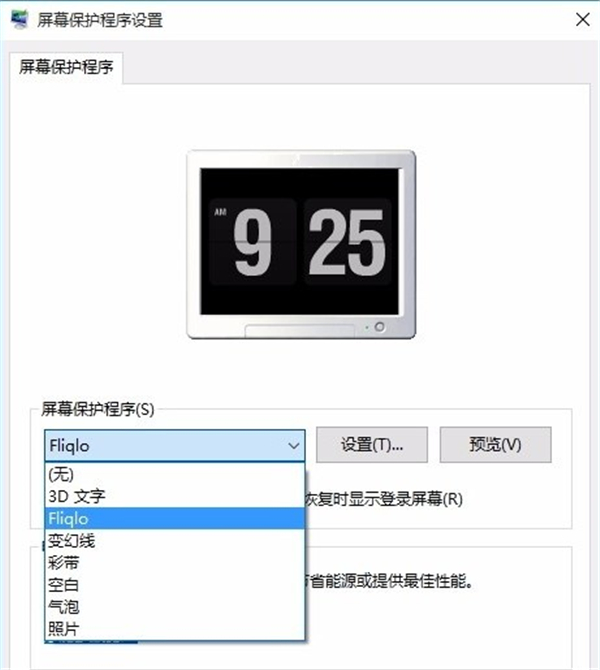Image resolution: width=600 pixels, height=670 pixels.
Task: Collapse the Fliqlo dropdown arrow
Action: 294,446
